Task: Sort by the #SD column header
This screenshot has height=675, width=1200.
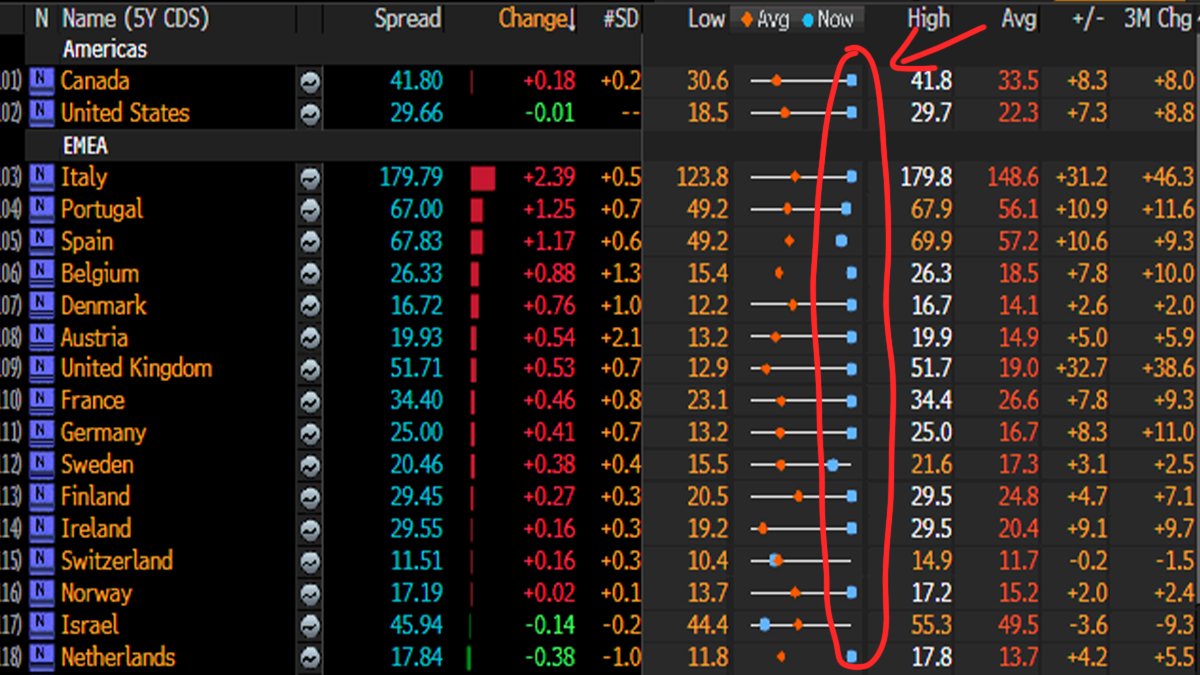Action: click(620, 19)
